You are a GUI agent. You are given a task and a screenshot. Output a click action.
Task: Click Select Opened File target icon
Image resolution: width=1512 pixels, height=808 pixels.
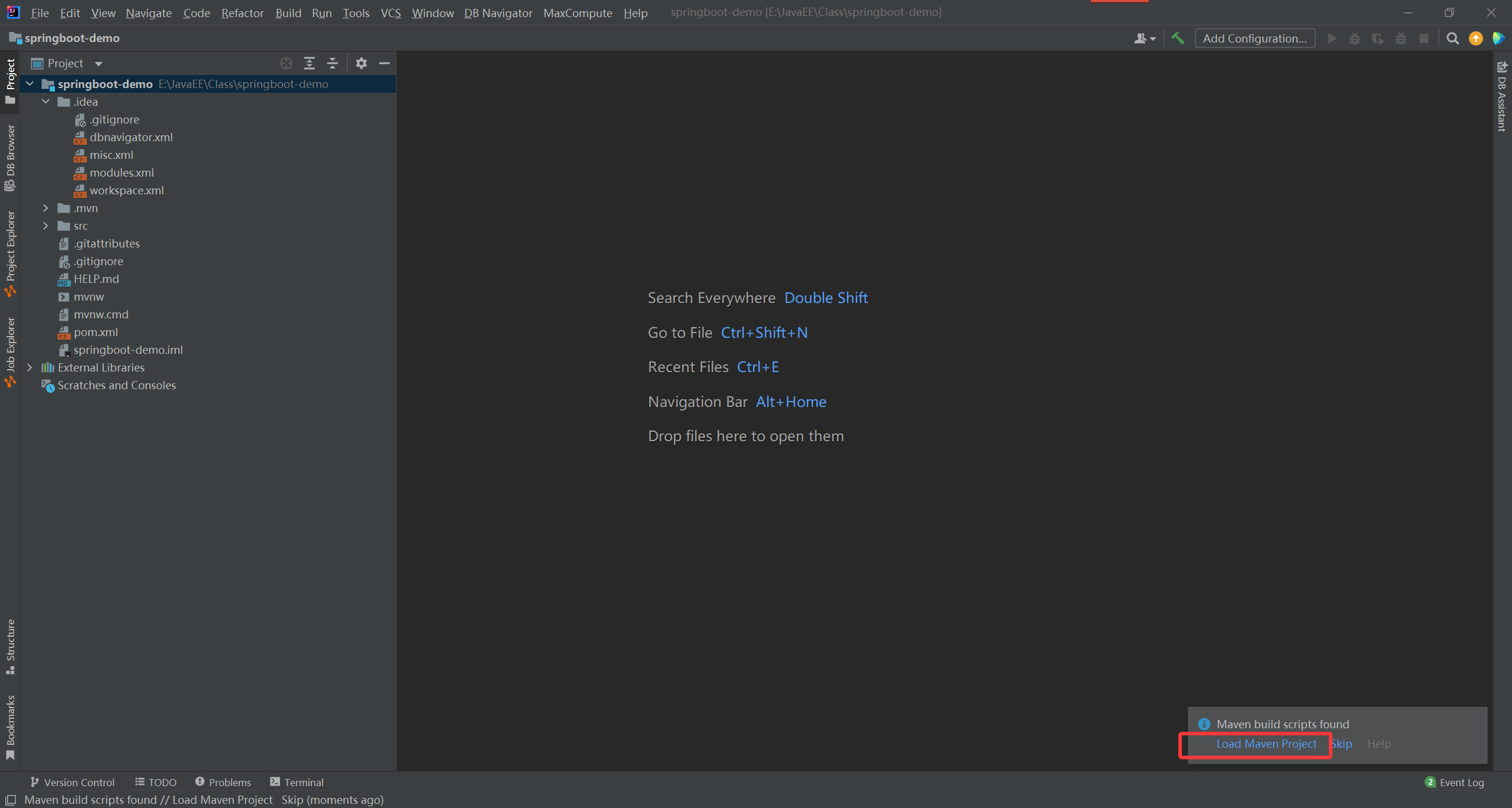(x=286, y=63)
